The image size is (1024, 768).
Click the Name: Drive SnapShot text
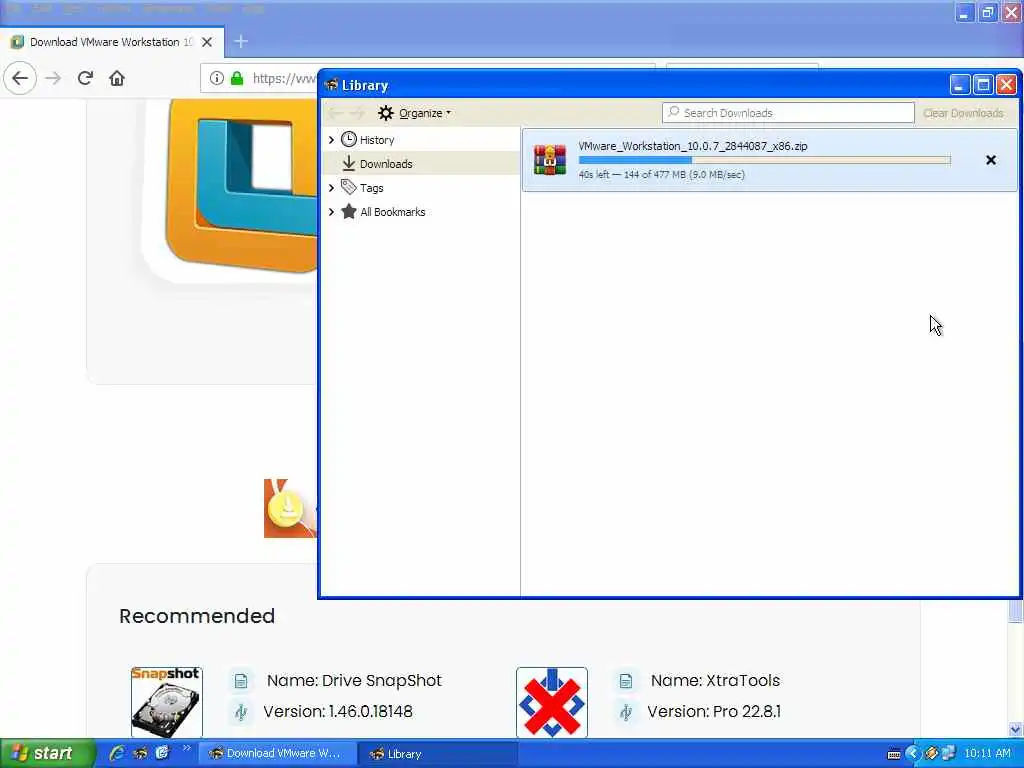tap(354, 680)
